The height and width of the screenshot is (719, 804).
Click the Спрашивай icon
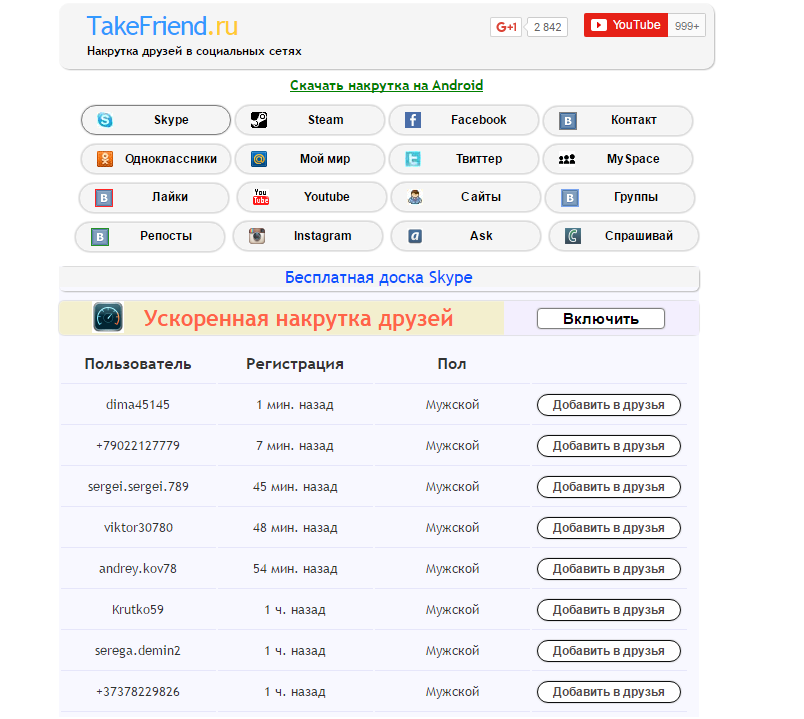[x=573, y=236]
